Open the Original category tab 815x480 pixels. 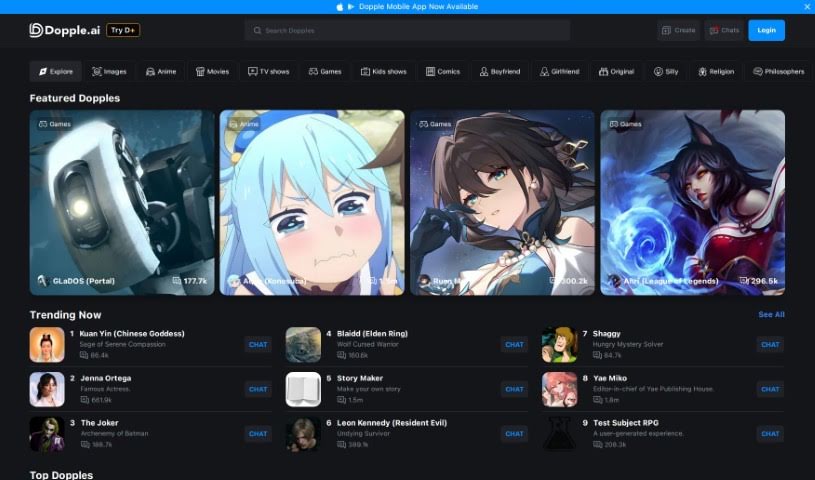pyautogui.click(x=616, y=72)
